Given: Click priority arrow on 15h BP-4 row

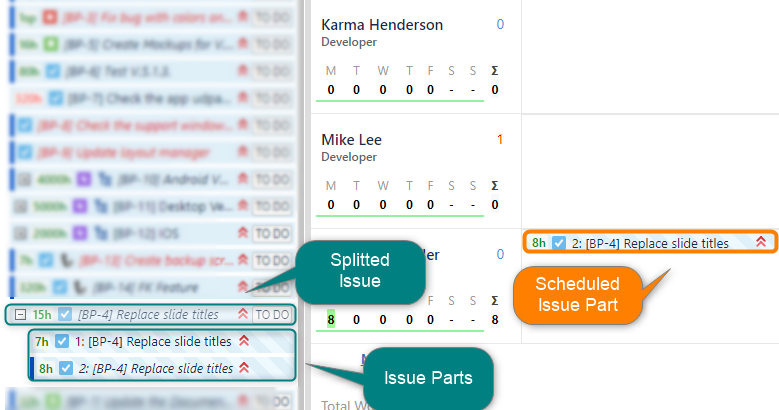Looking at the screenshot, I should click(243, 314).
